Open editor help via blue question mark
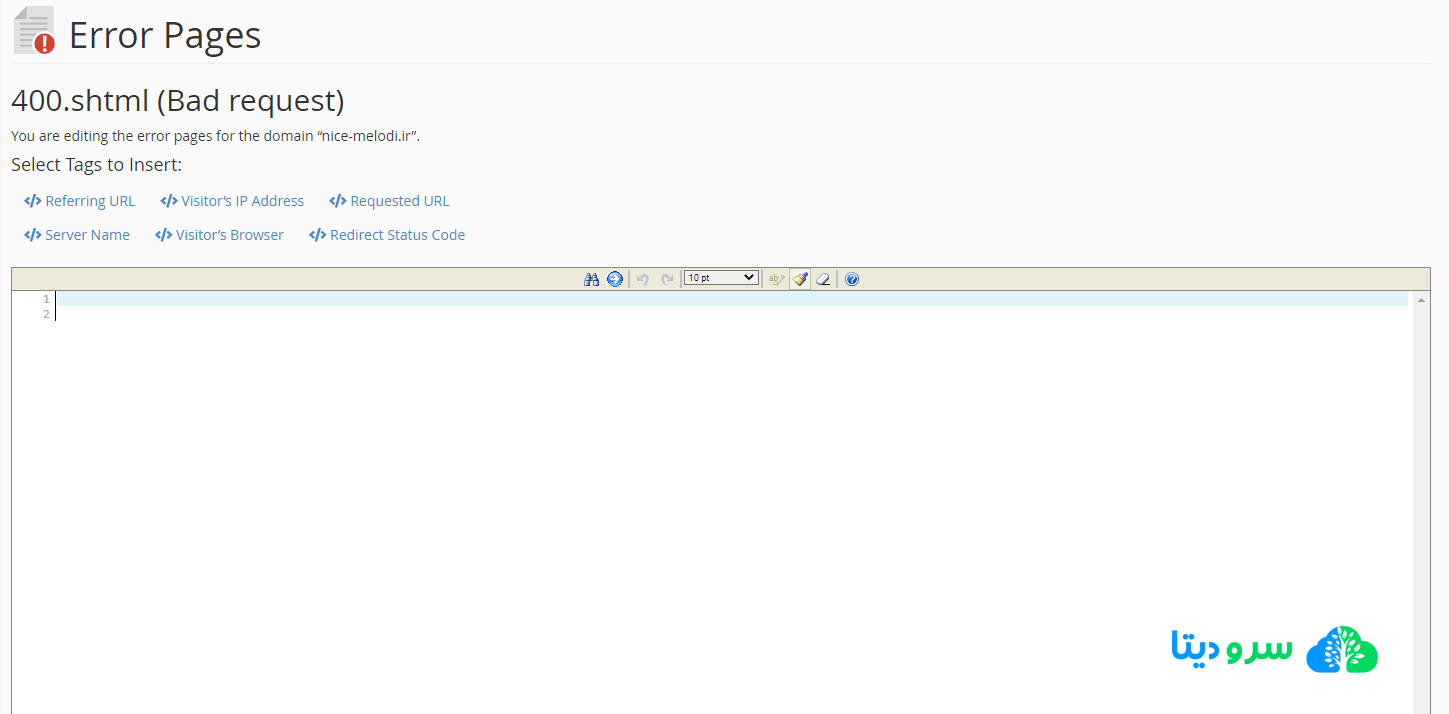Image resolution: width=1449 pixels, height=714 pixels. tap(852, 279)
